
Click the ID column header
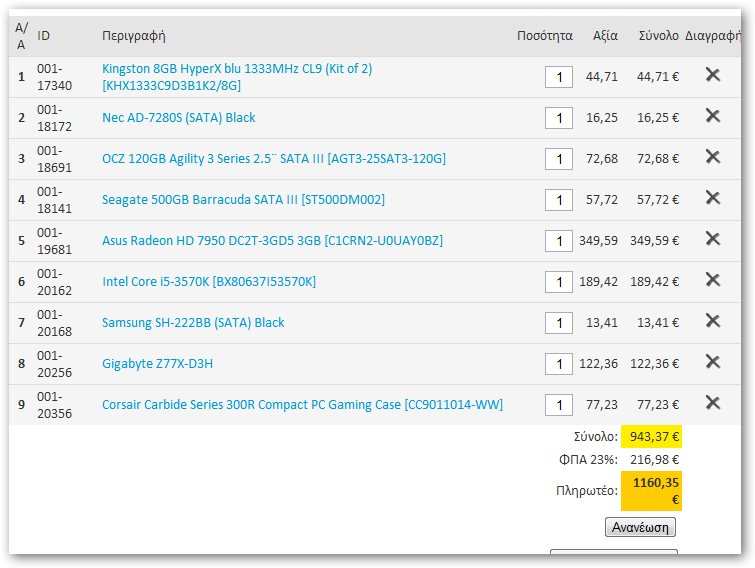click(x=43, y=36)
